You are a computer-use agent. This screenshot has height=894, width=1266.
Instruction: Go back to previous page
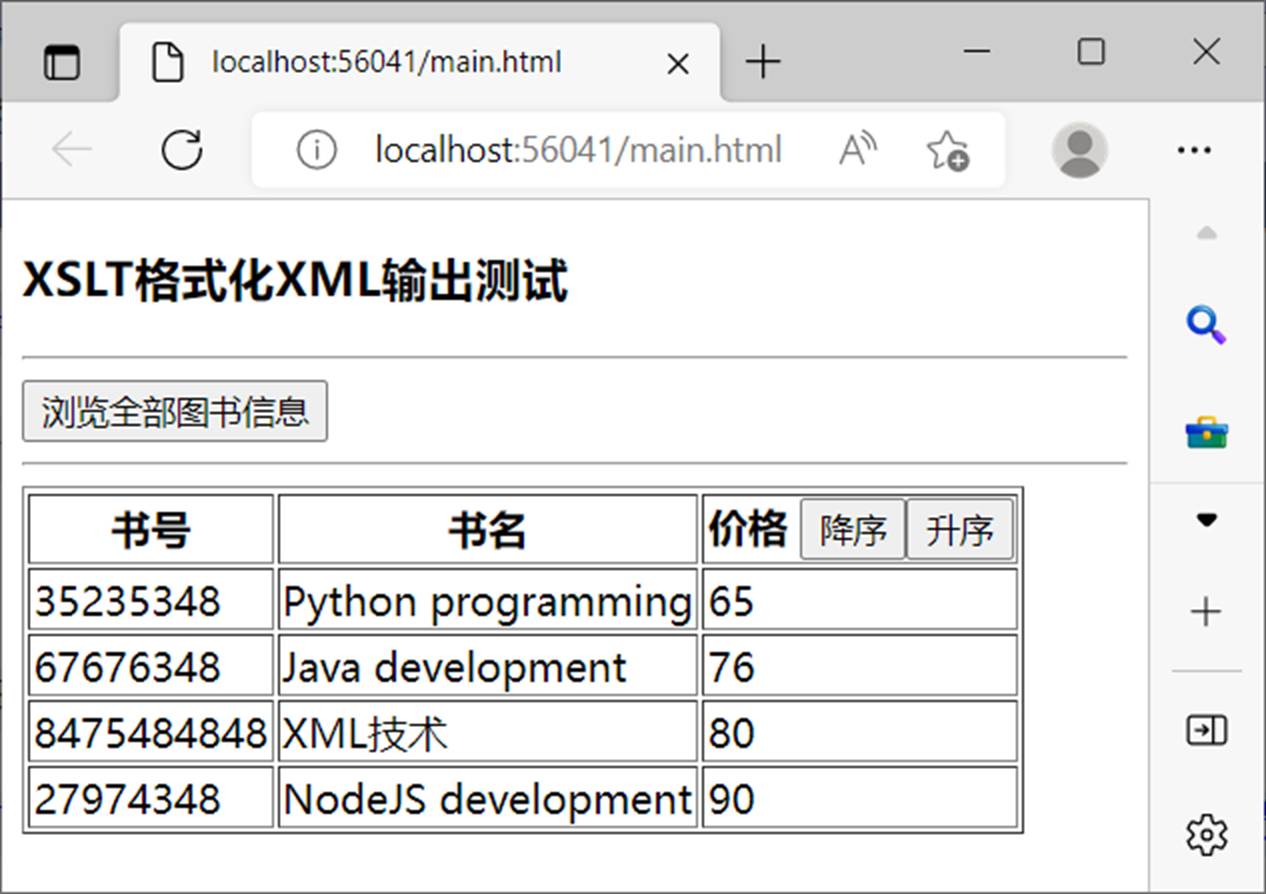pos(72,150)
